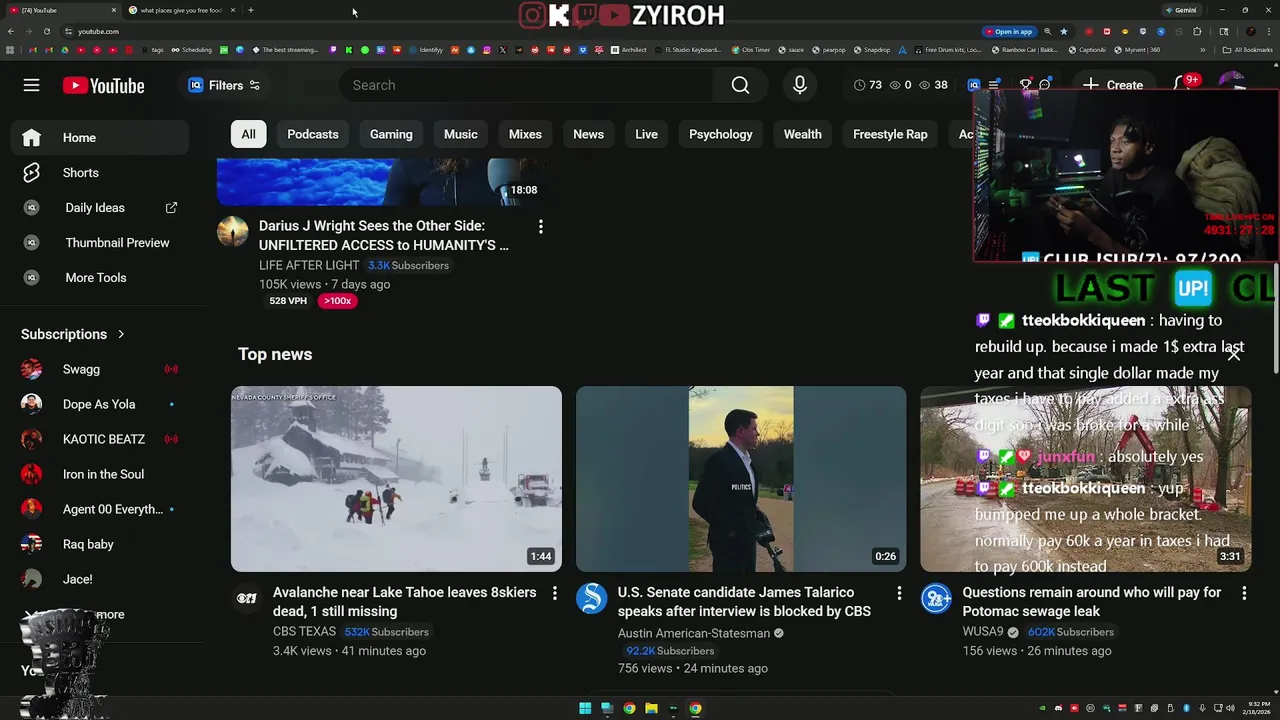Viewport: 1280px width, 720px height.
Task: Open Windows Start button on the taskbar
Action: 585,708
